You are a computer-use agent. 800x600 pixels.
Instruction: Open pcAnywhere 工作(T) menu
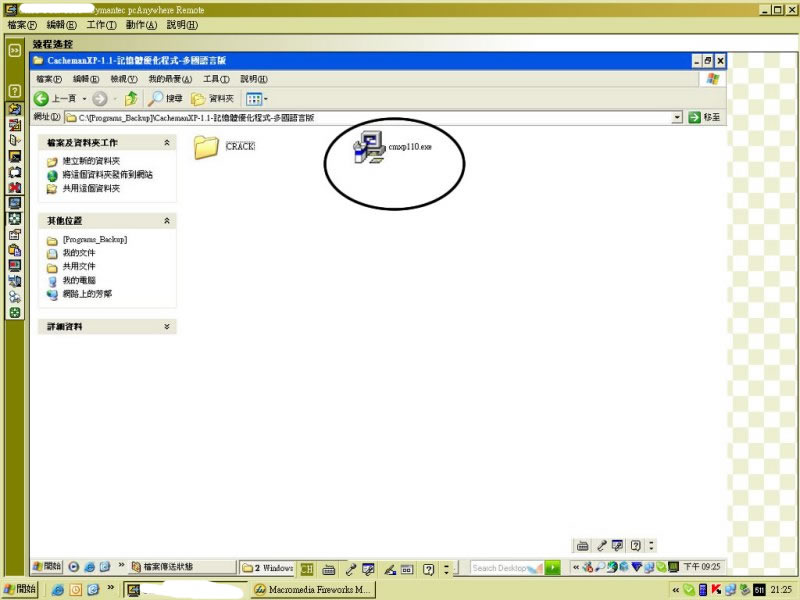pos(101,25)
